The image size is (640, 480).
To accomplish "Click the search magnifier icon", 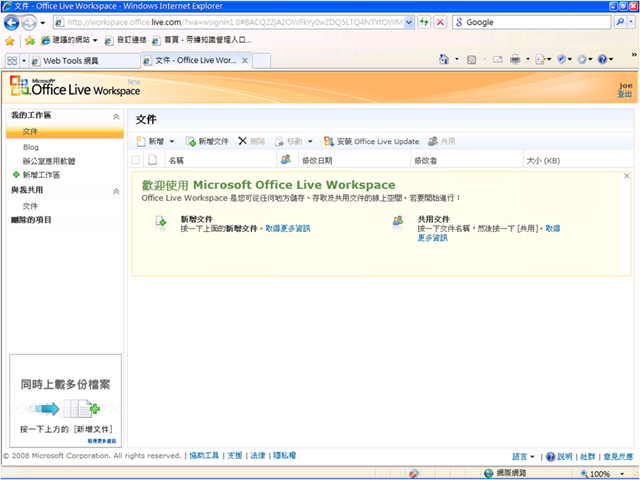I will click(x=620, y=22).
